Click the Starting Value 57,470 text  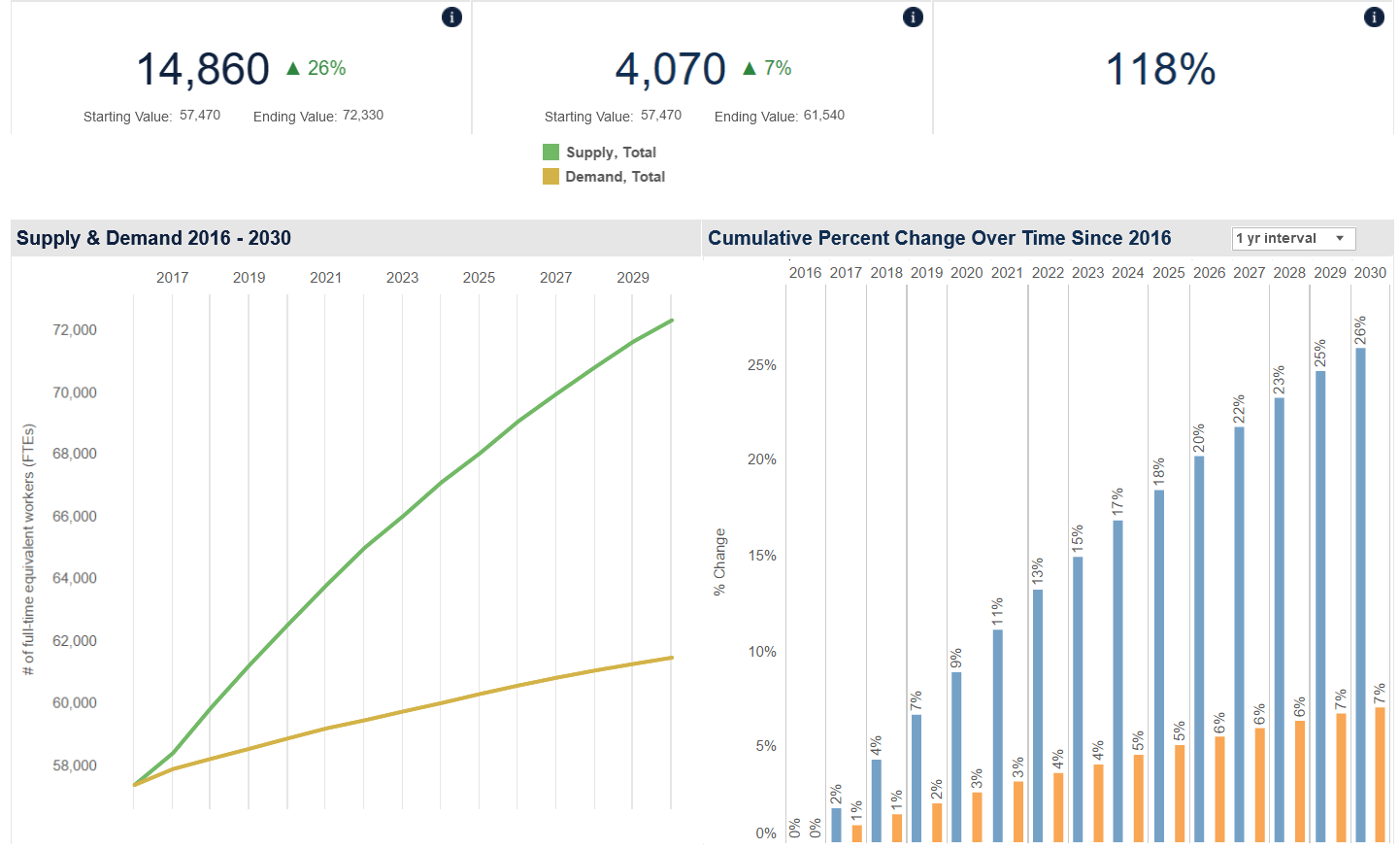click(x=152, y=116)
